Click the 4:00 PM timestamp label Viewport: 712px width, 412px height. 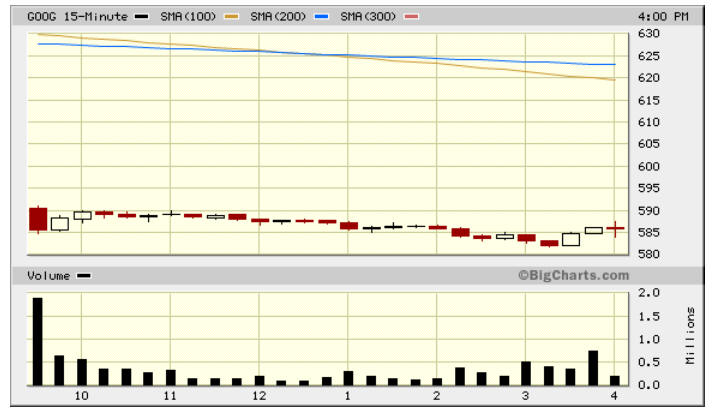point(663,17)
